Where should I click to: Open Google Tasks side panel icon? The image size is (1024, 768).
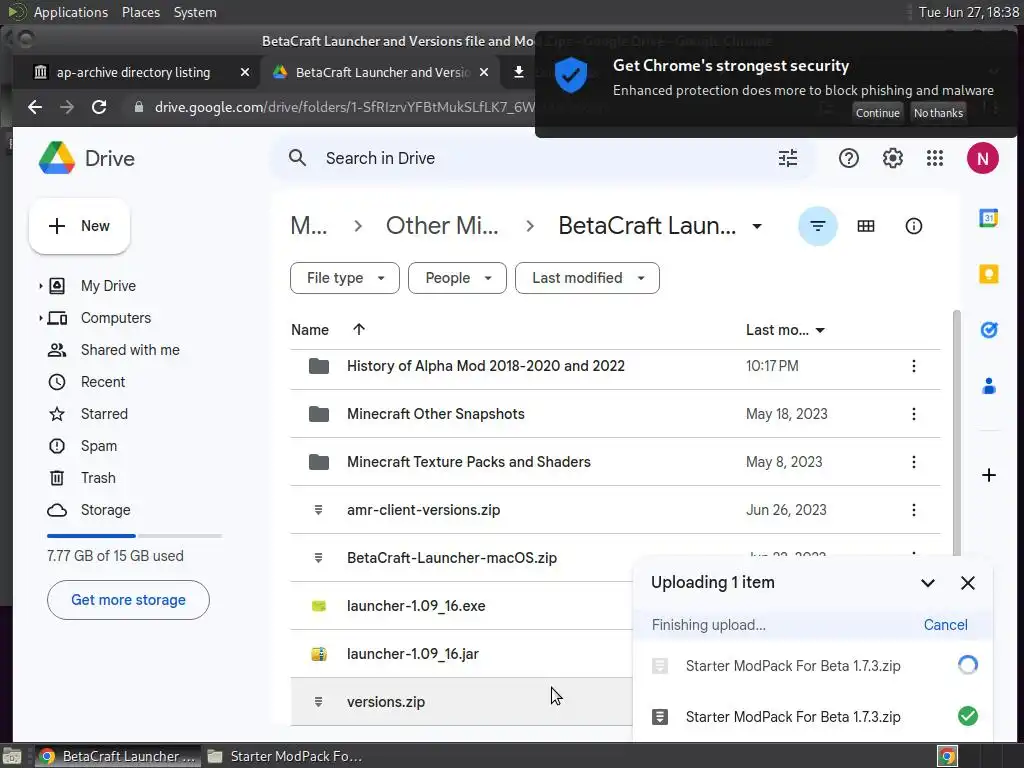coord(989,329)
